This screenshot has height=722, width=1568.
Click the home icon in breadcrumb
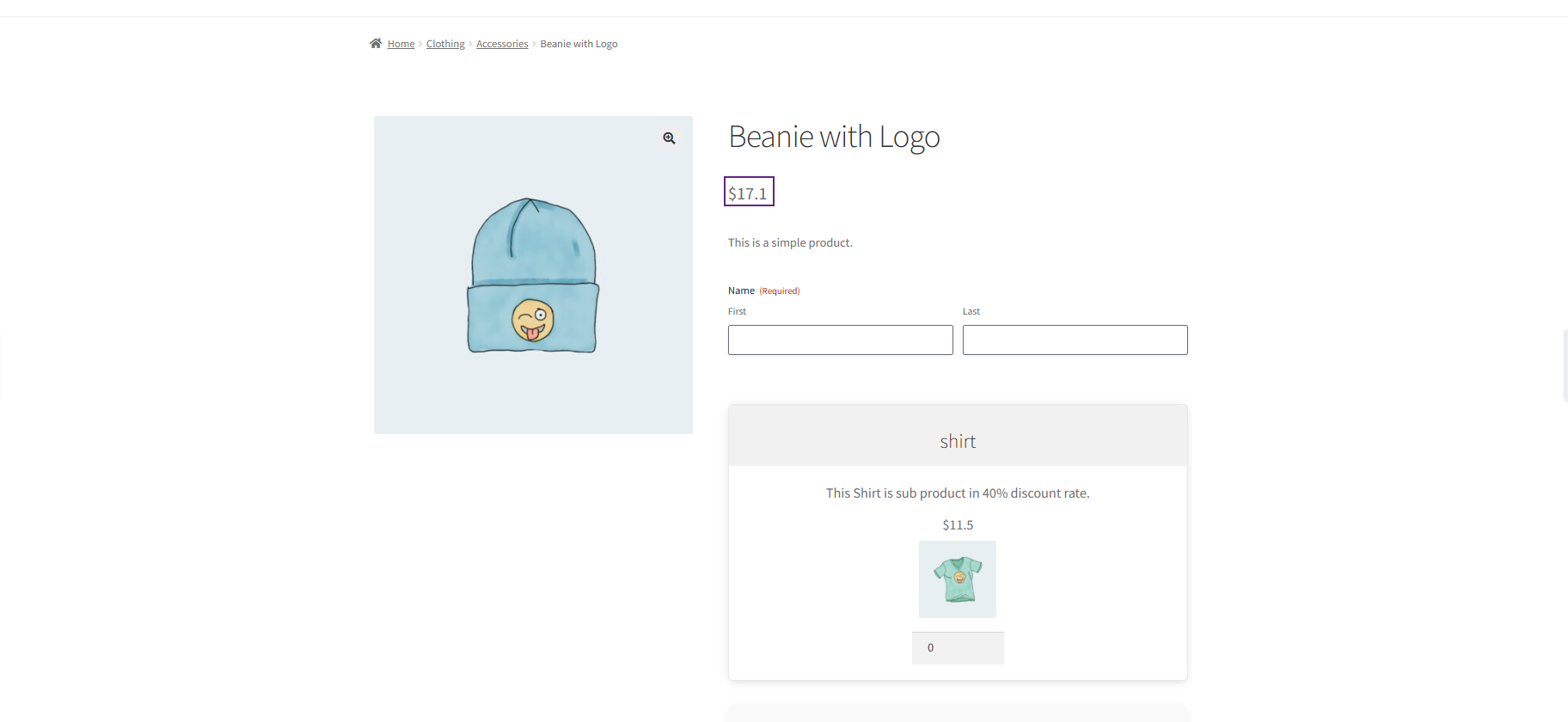click(376, 44)
